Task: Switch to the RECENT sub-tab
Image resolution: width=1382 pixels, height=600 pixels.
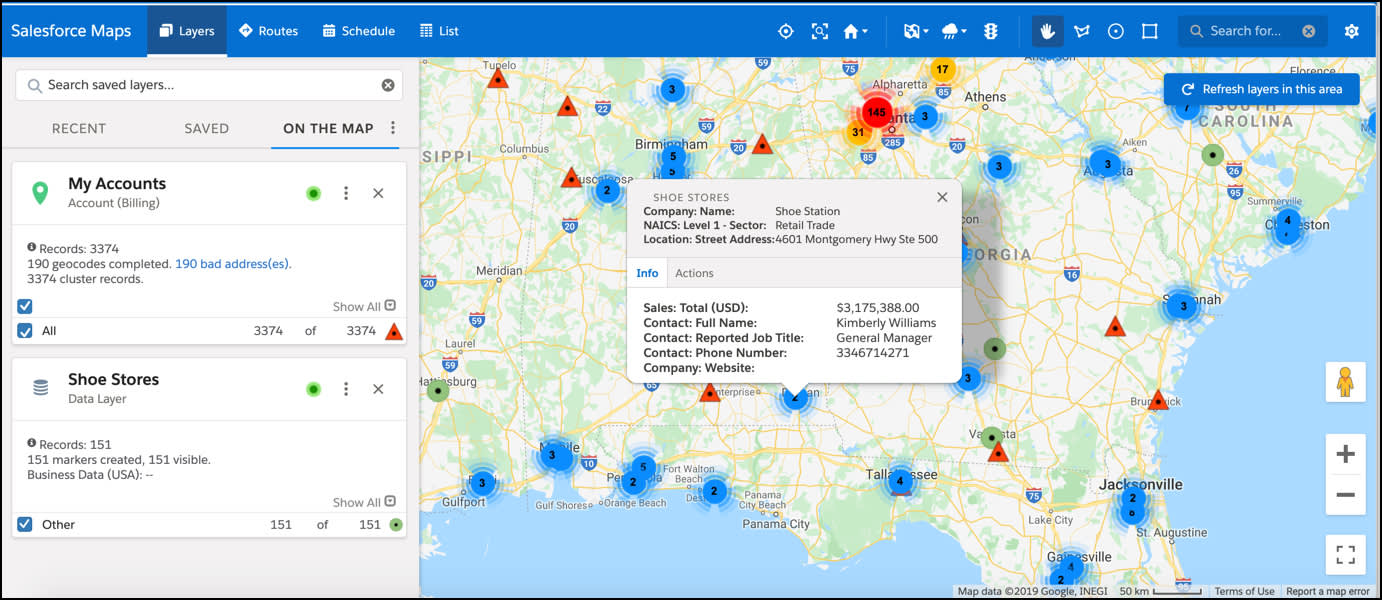Action: point(79,128)
